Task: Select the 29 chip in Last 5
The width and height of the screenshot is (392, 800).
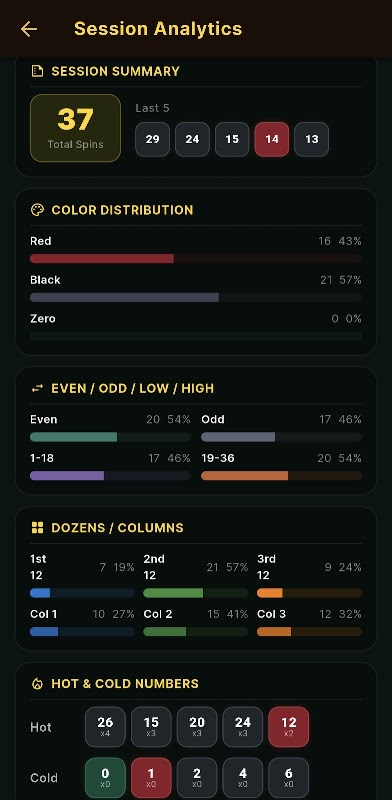Action: [152, 139]
